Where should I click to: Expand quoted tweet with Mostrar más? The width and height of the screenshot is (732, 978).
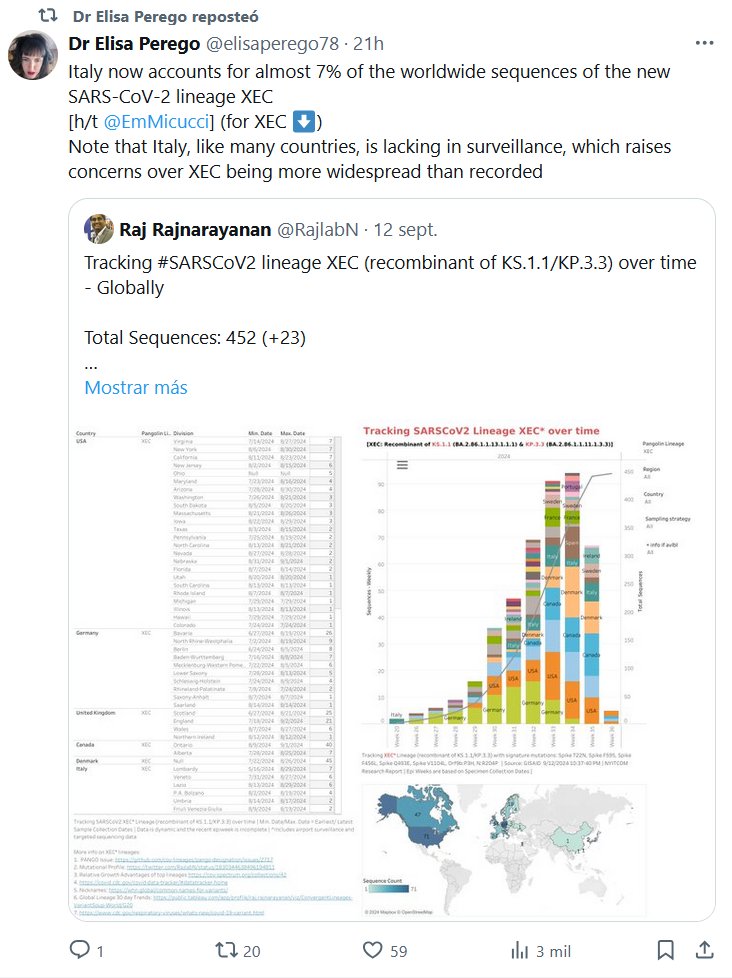point(135,387)
